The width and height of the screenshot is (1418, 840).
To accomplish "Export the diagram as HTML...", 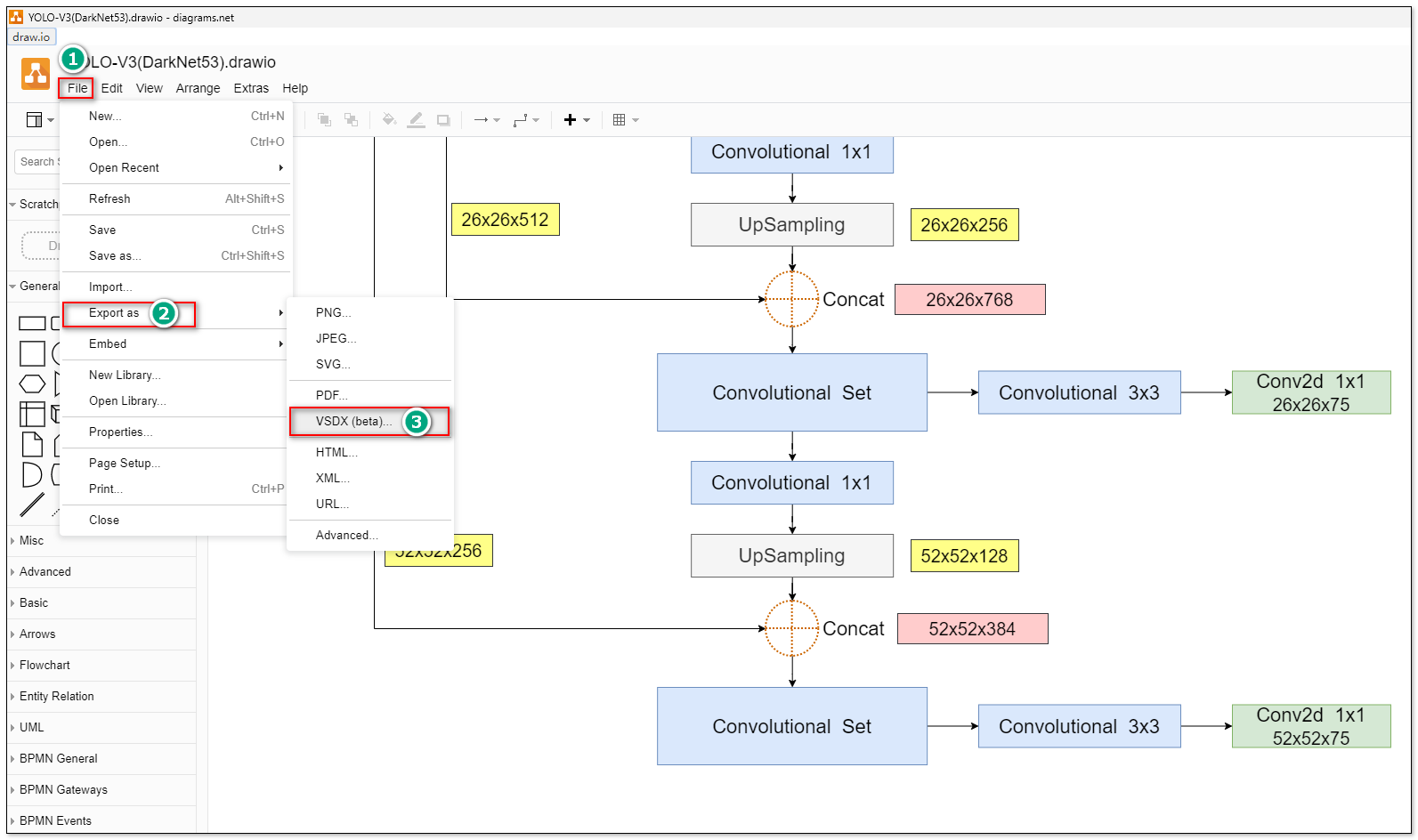I will (370, 452).
